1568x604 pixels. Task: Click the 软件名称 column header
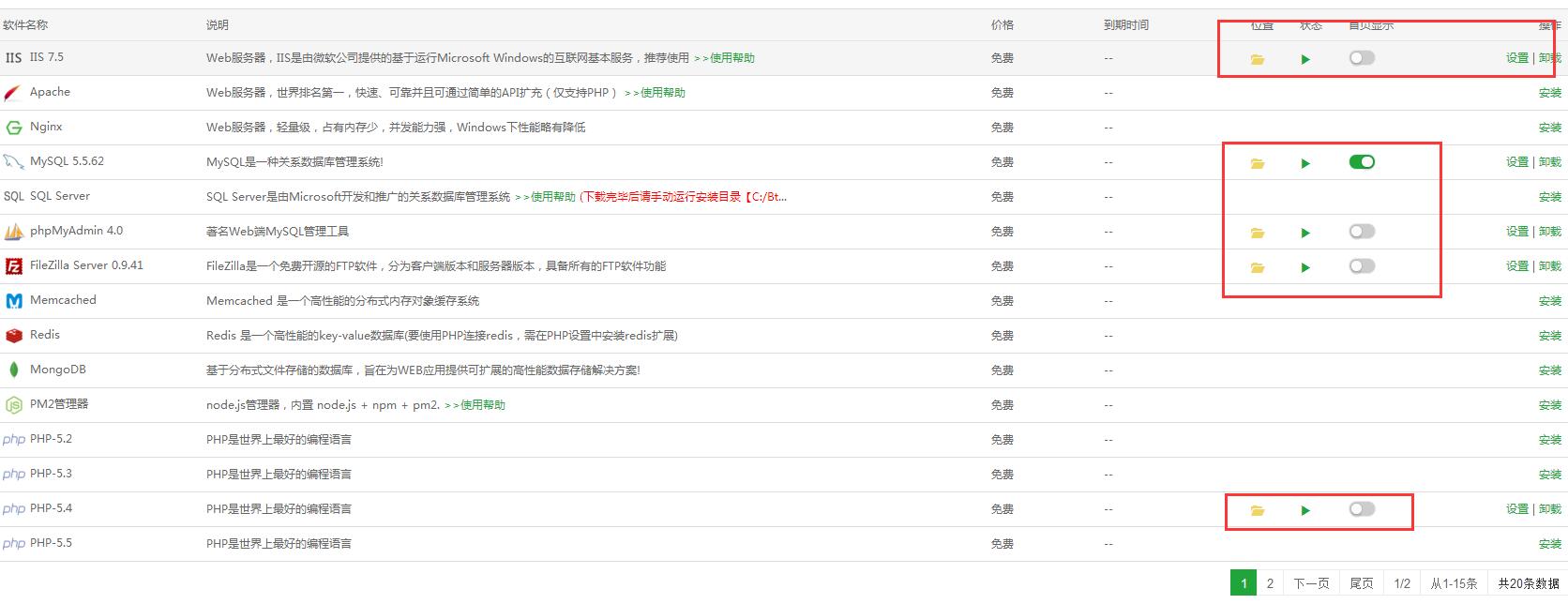(x=26, y=25)
